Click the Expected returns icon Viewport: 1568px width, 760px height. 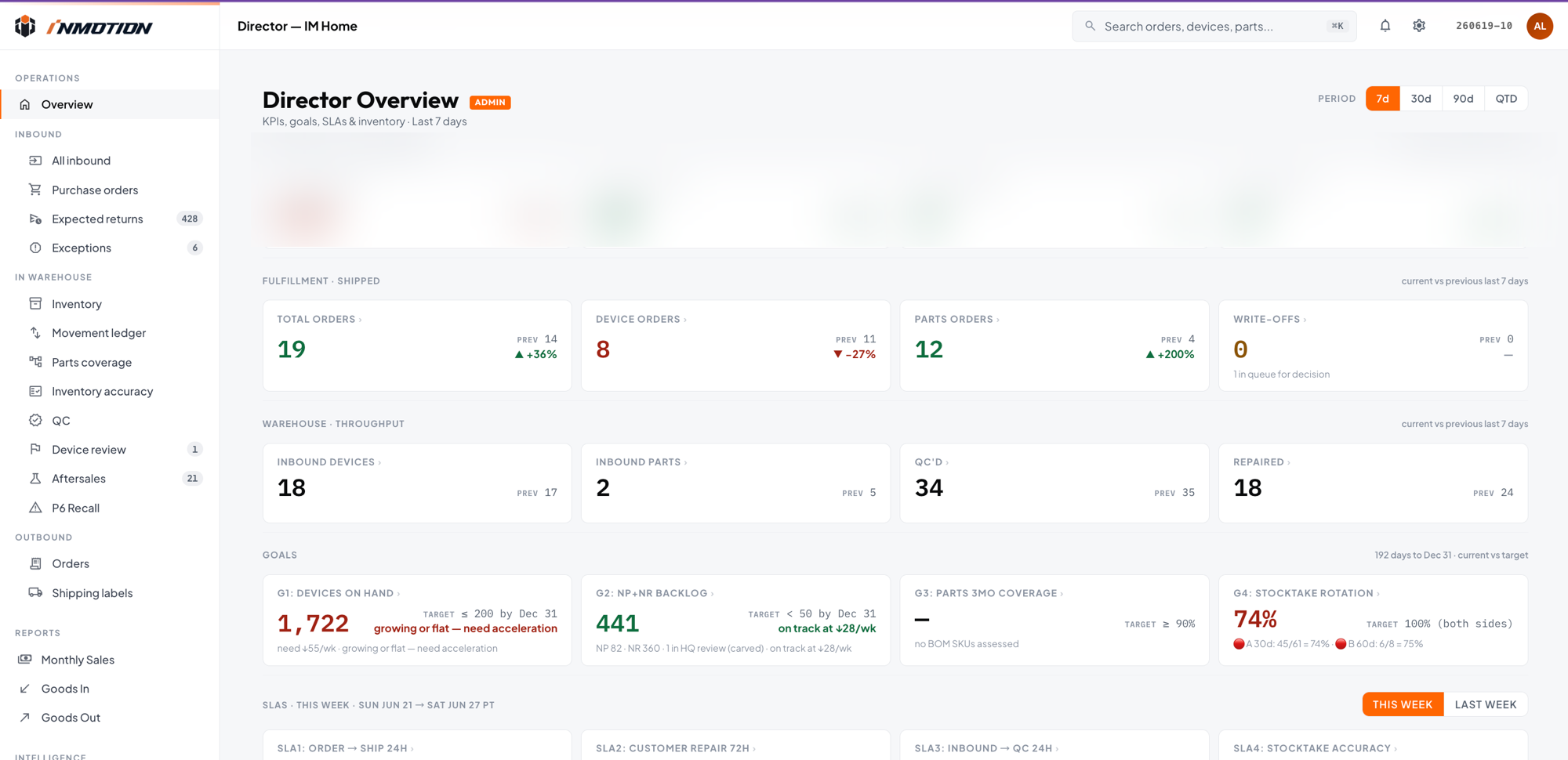pos(35,219)
